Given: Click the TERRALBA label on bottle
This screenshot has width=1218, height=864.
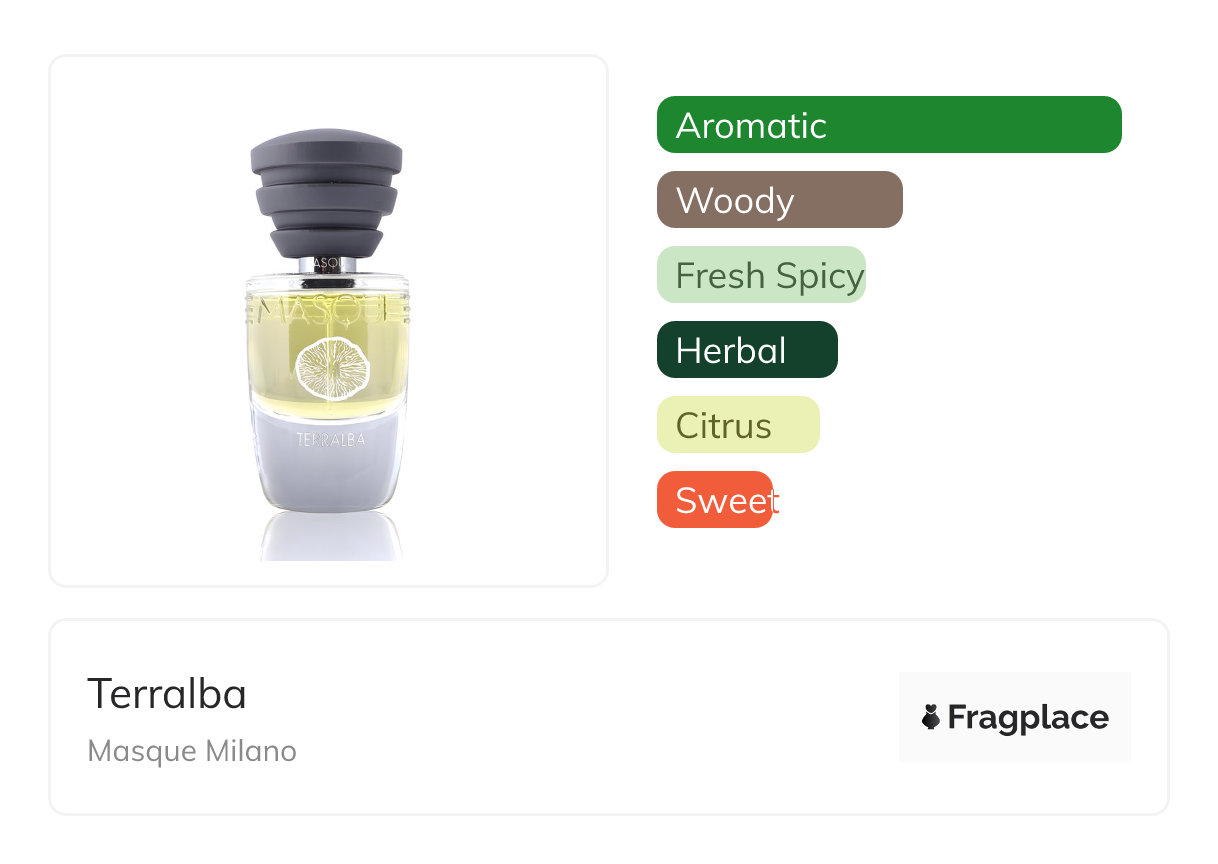Looking at the screenshot, I should pos(330,438).
